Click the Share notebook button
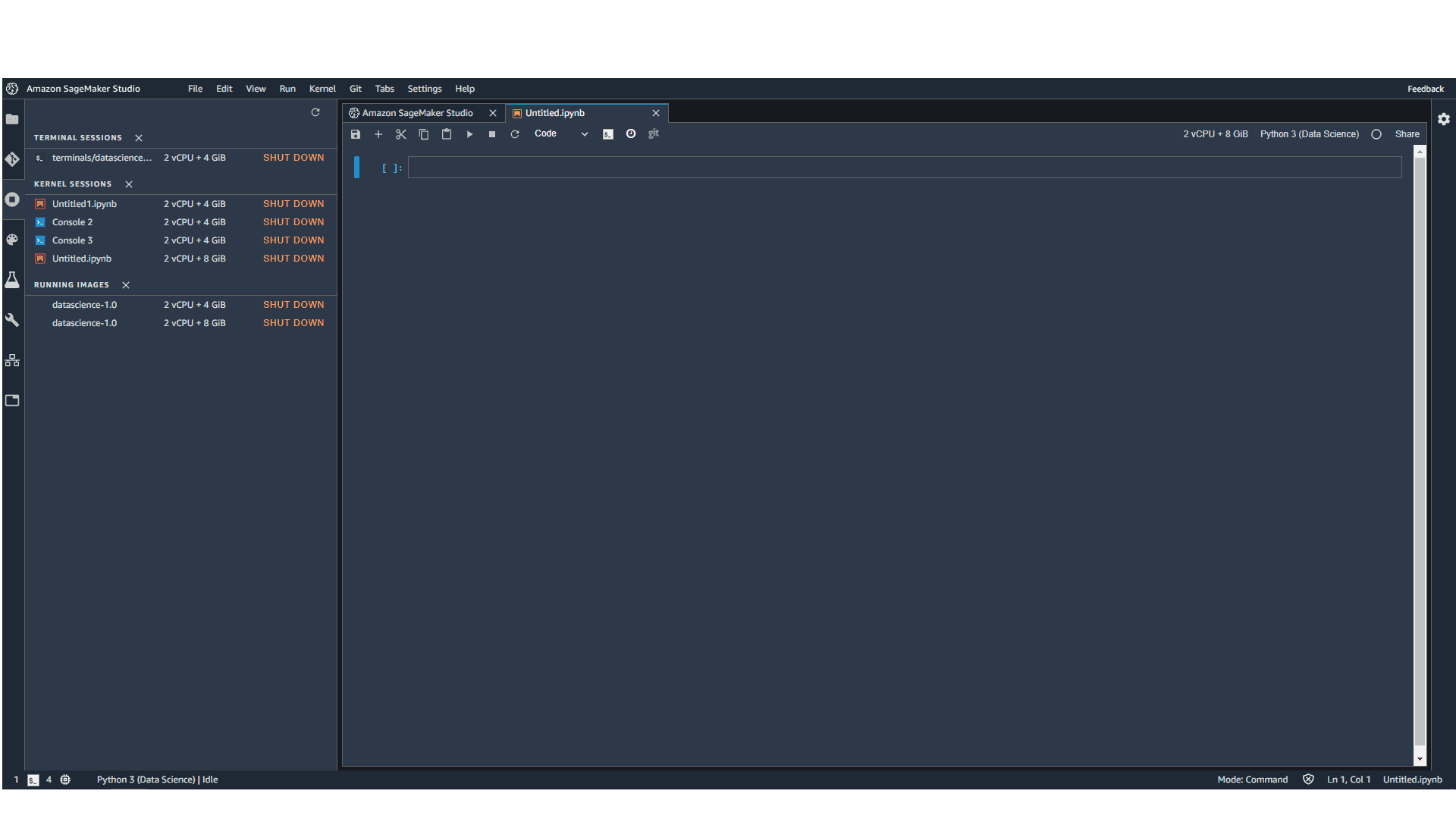Viewport: 1456px width, 819px height. pyautogui.click(x=1407, y=134)
